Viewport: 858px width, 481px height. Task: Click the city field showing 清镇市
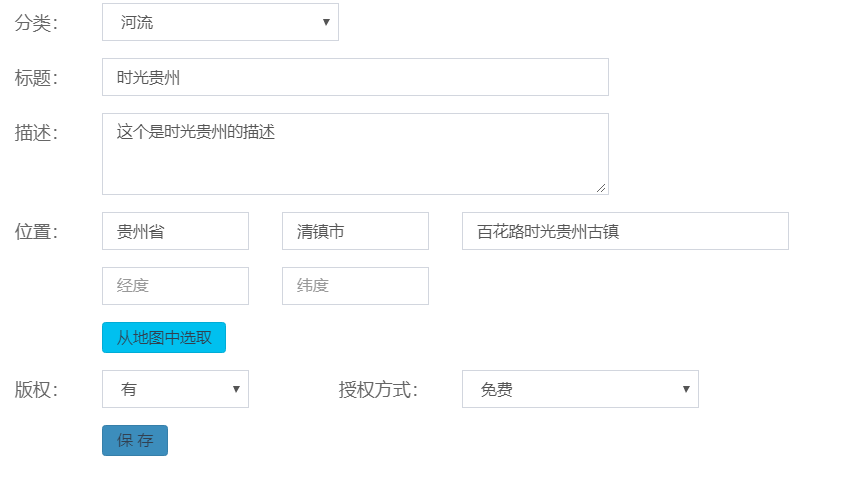(355, 231)
